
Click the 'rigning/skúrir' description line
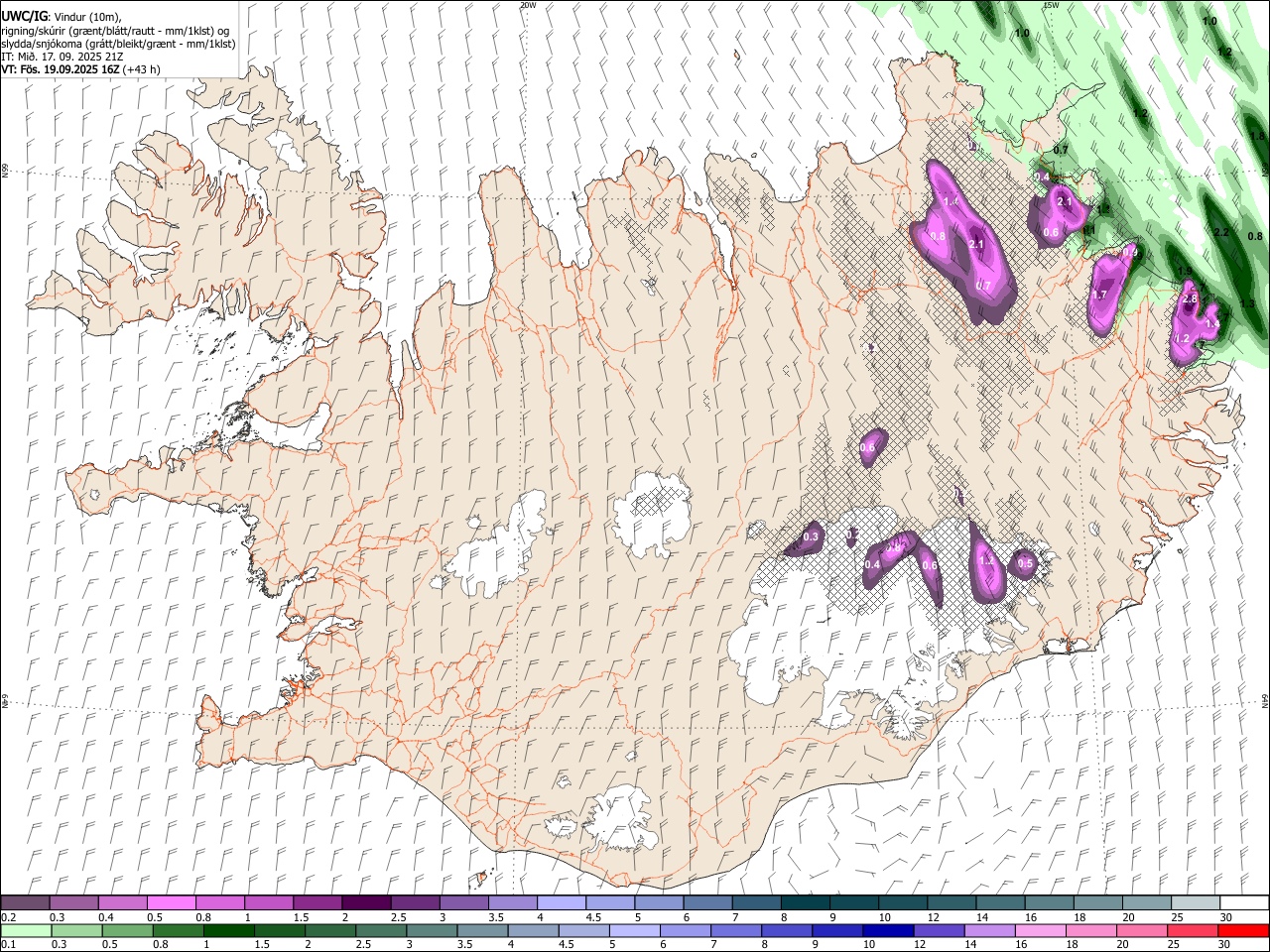pyautogui.click(x=115, y=31)
